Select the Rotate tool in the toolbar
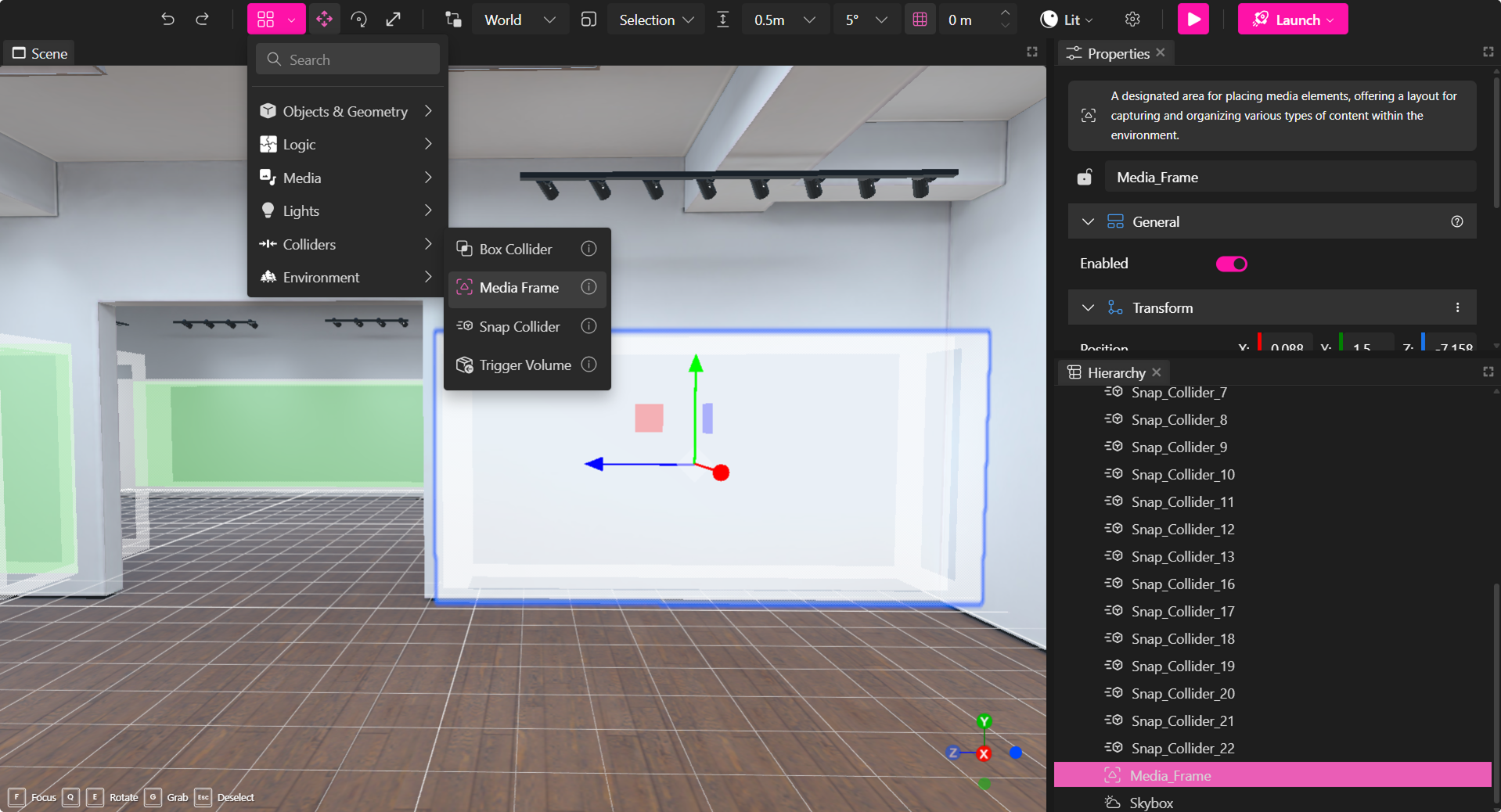Viewport: 1501px width, 812px height. (x=359, y=19)
